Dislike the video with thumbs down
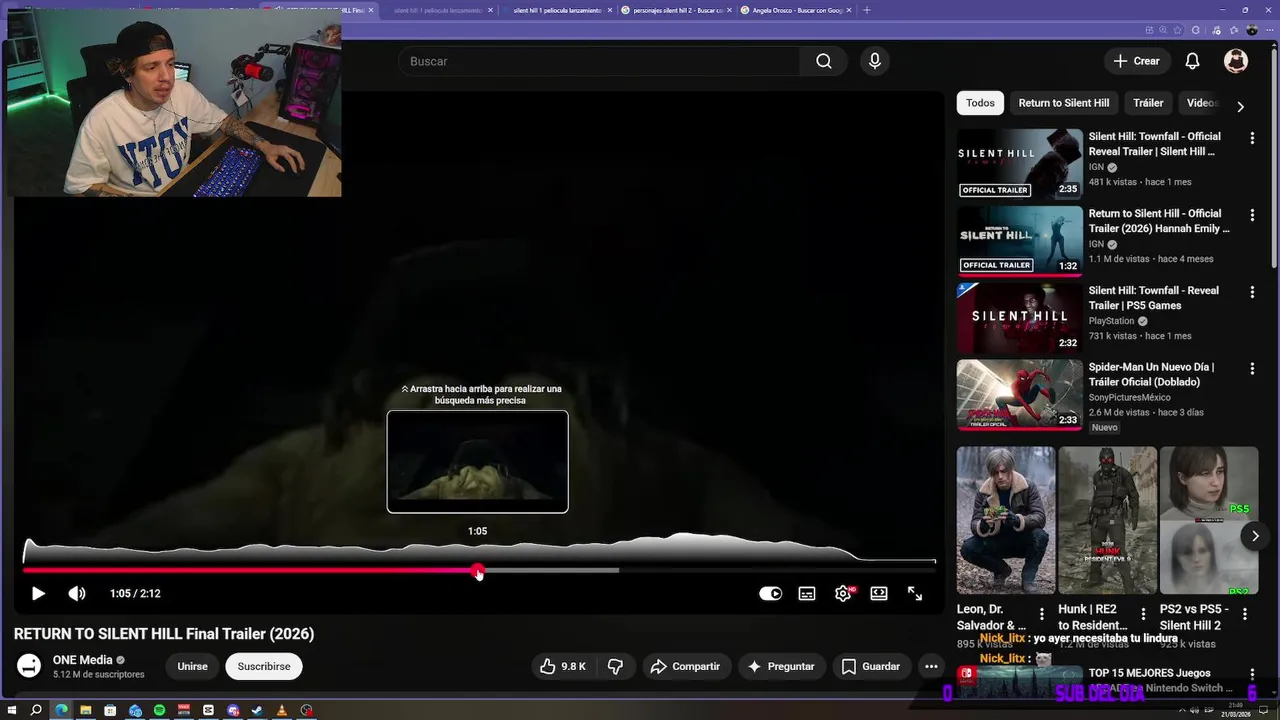The height and width of the screenshot is (720, 1280). (616, 666)
